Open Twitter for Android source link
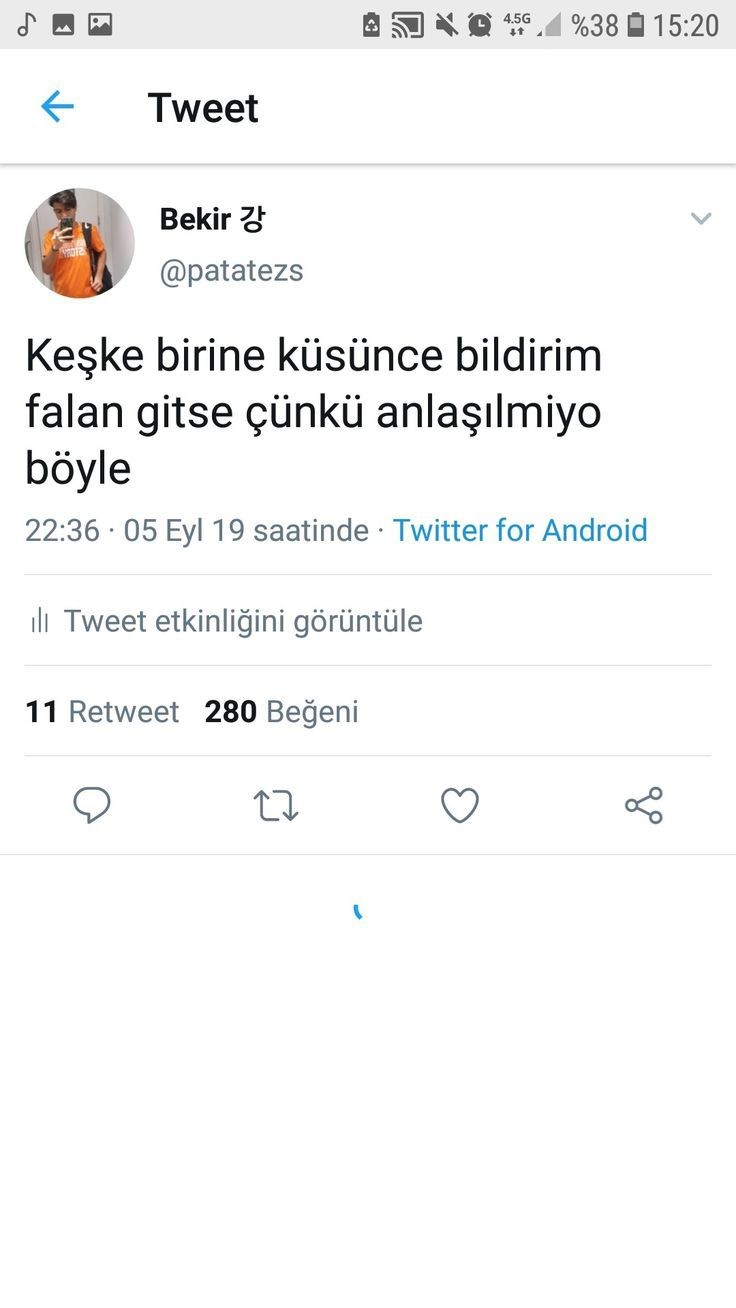The height and width of the screenshot is (1308, 736). (x=520, y=530)
